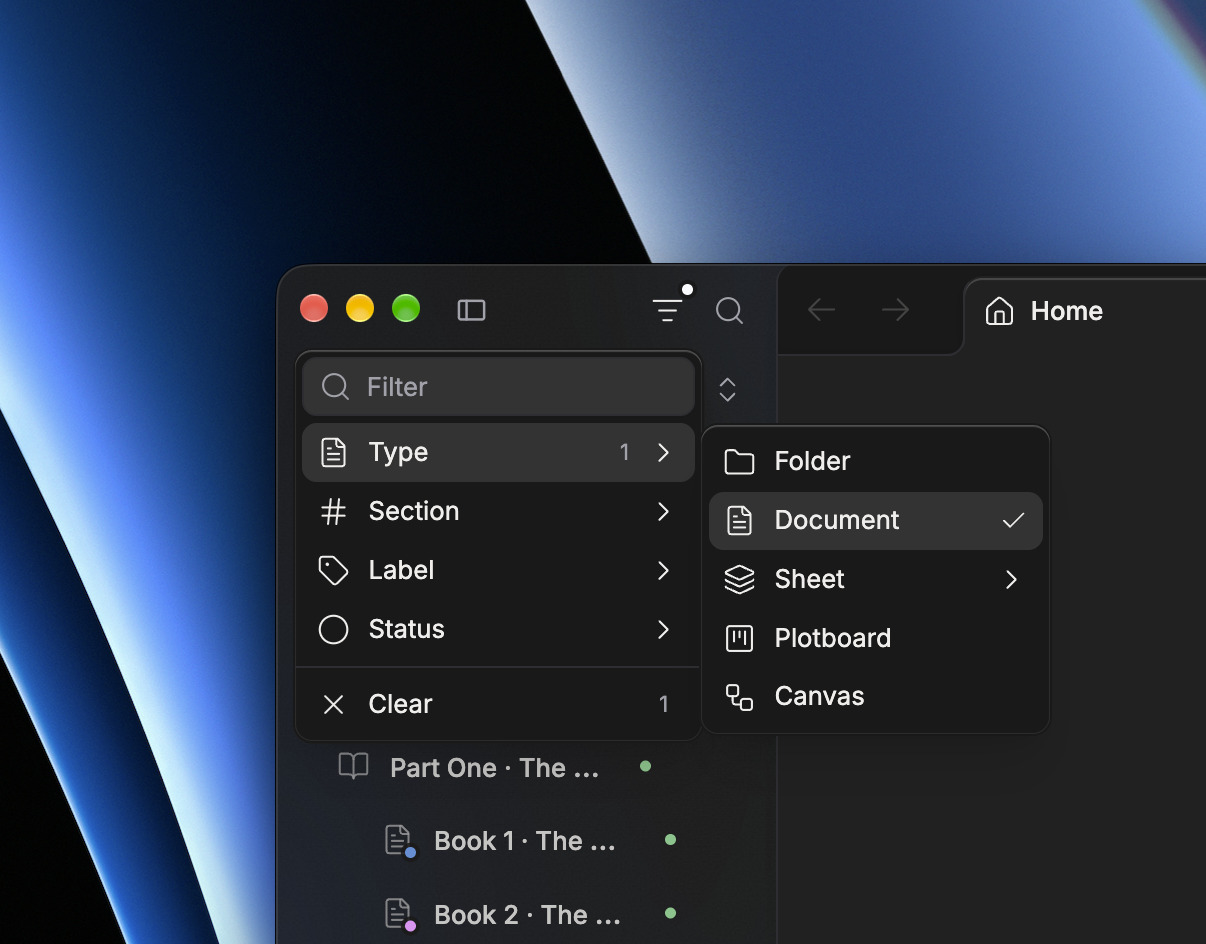Click the chevron arrow on Label row

663,570
